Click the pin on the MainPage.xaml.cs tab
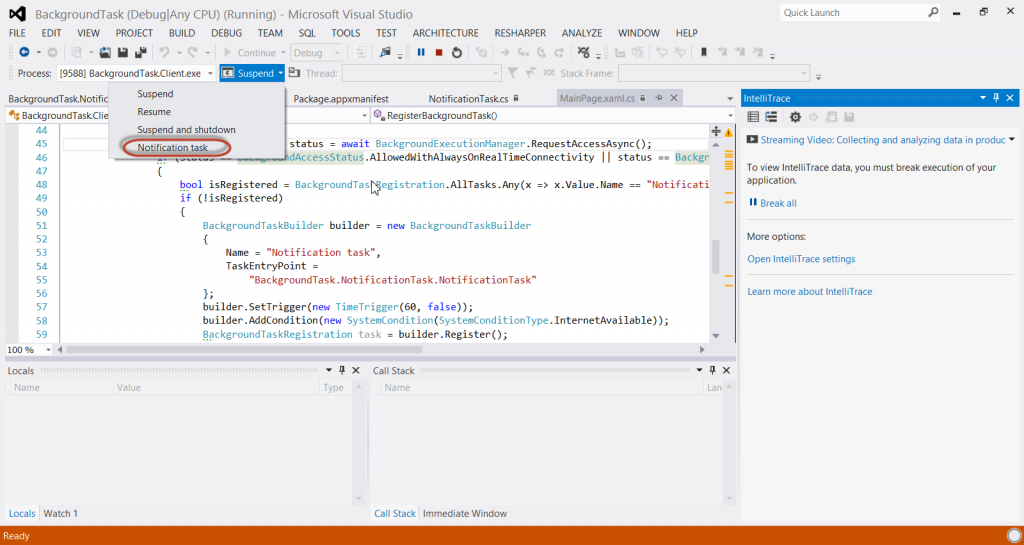The height and width of the screenshot is (545, 1024). coord(659,98)
